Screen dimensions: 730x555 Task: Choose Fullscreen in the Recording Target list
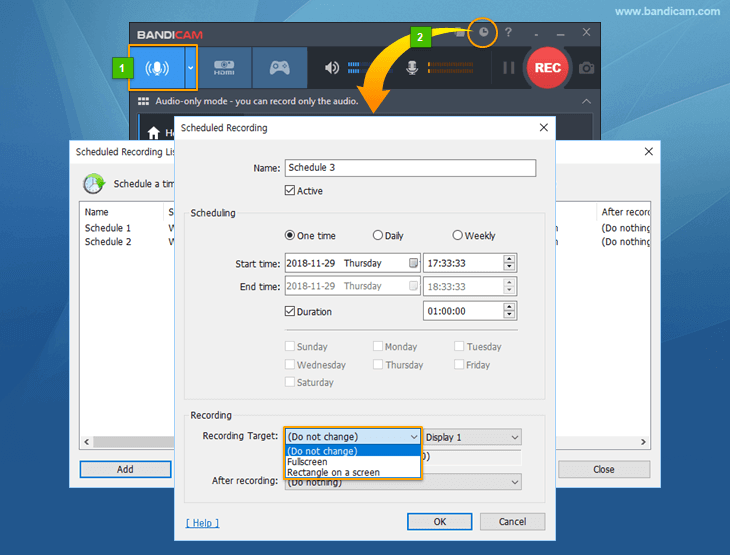pyautogui.click(x=352, y=461)
